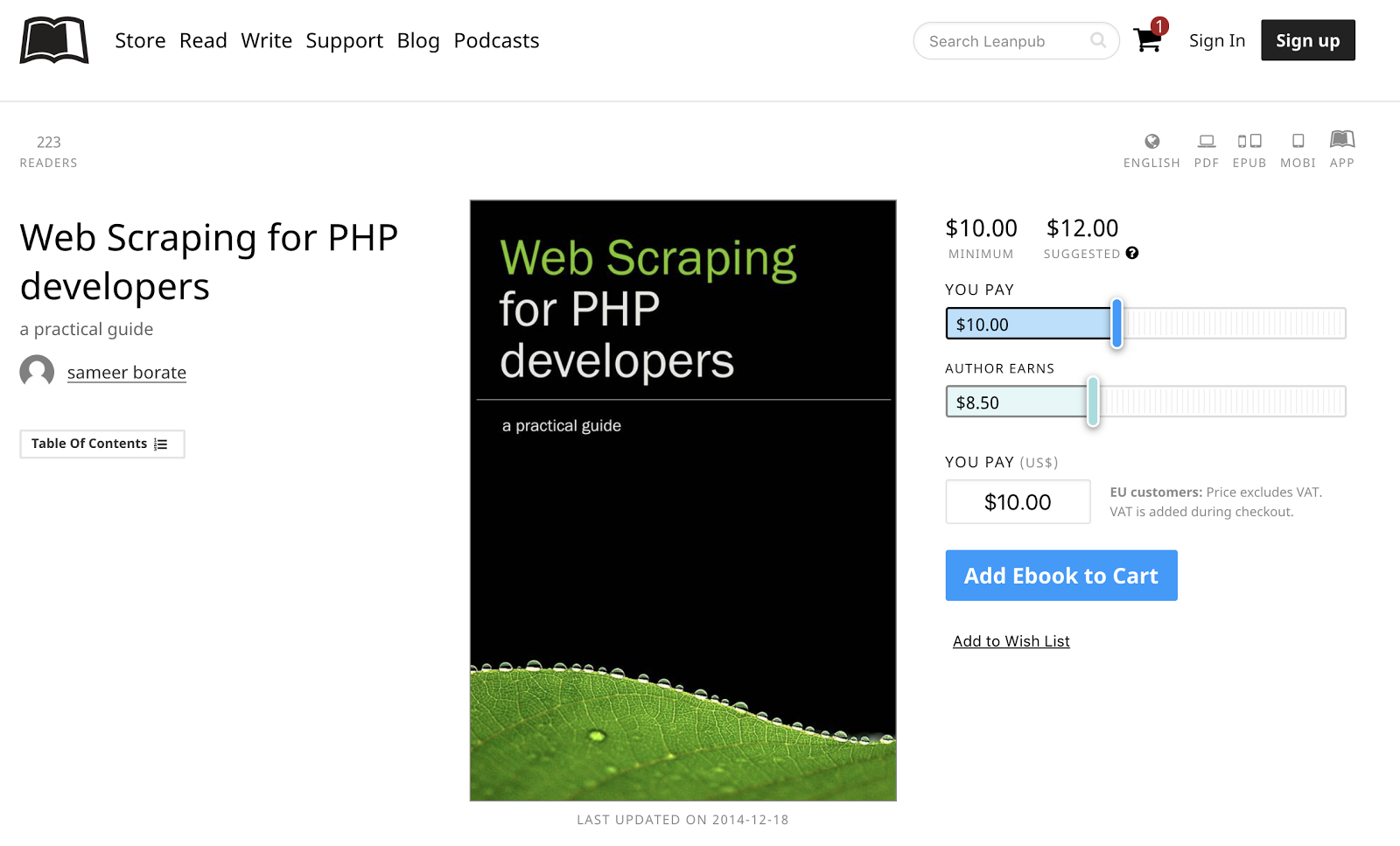1400x846 pixels.
Task: Click Add to Wish List link
Action: click(1011, 641)
